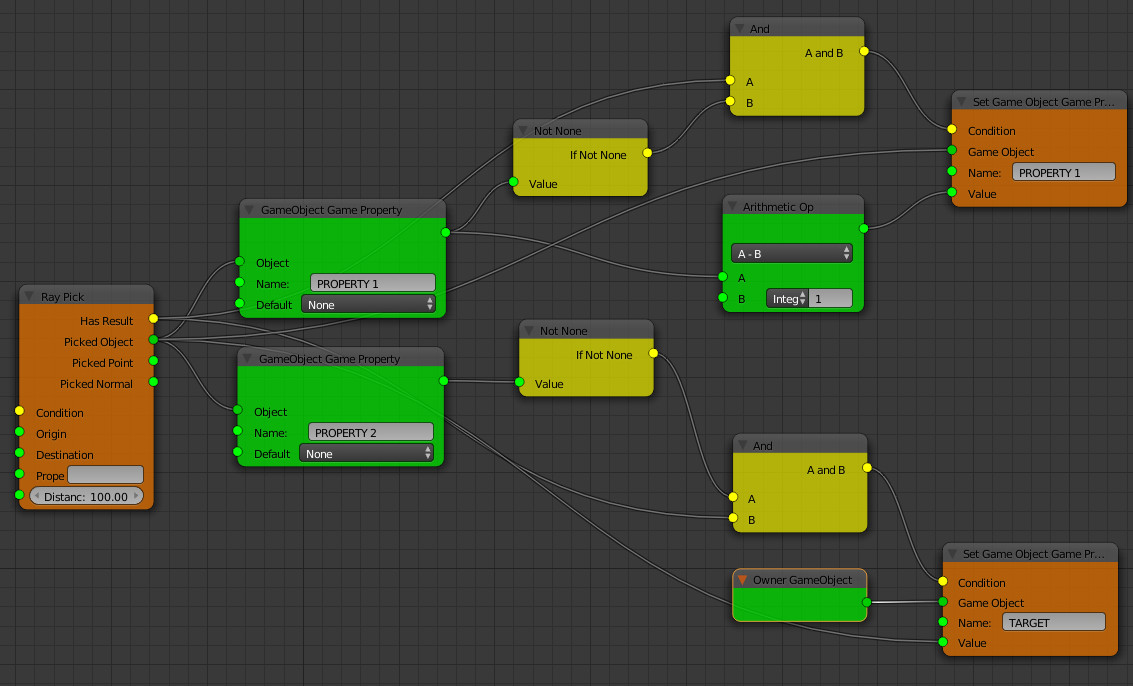Click the Has Result output socket
This screenshot has height=686, width=1133.
coord(153,320)
